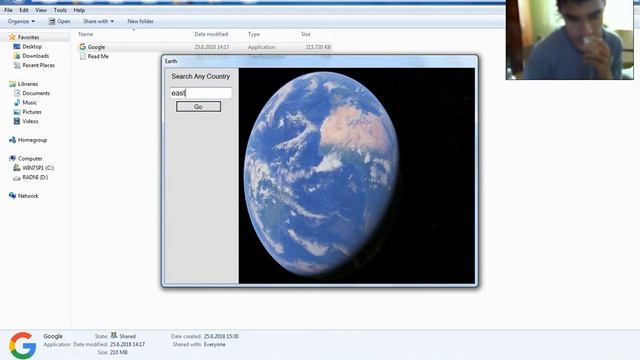
Task: Click the Desktop icon in Favorites
Action: tap(17, 47)
